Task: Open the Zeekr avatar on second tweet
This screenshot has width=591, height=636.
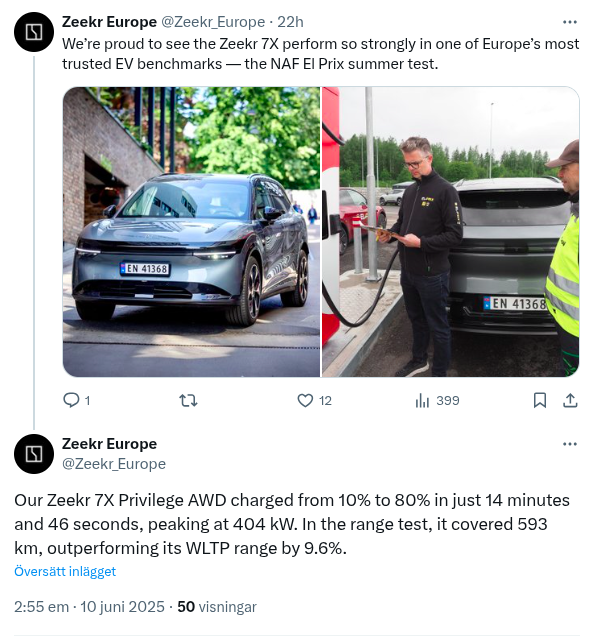Action: (x=34, y=454)
